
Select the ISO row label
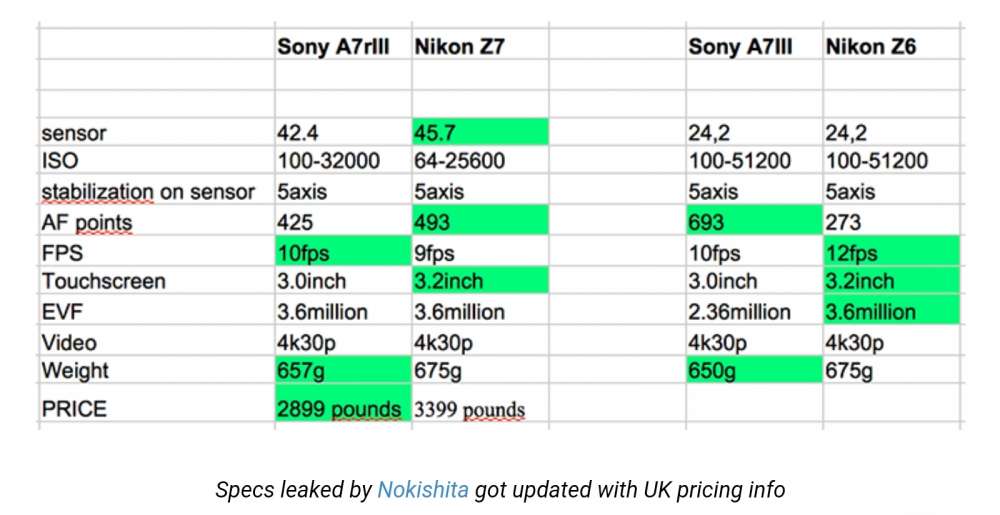coord(60,162)
